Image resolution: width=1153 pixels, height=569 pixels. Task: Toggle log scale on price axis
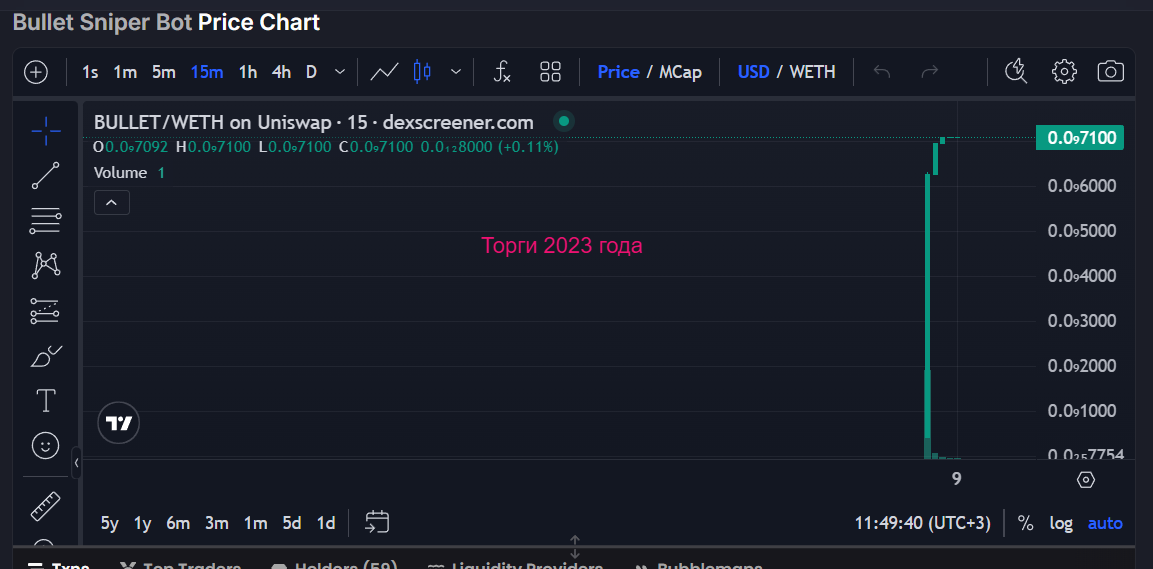coord(1061,523)
